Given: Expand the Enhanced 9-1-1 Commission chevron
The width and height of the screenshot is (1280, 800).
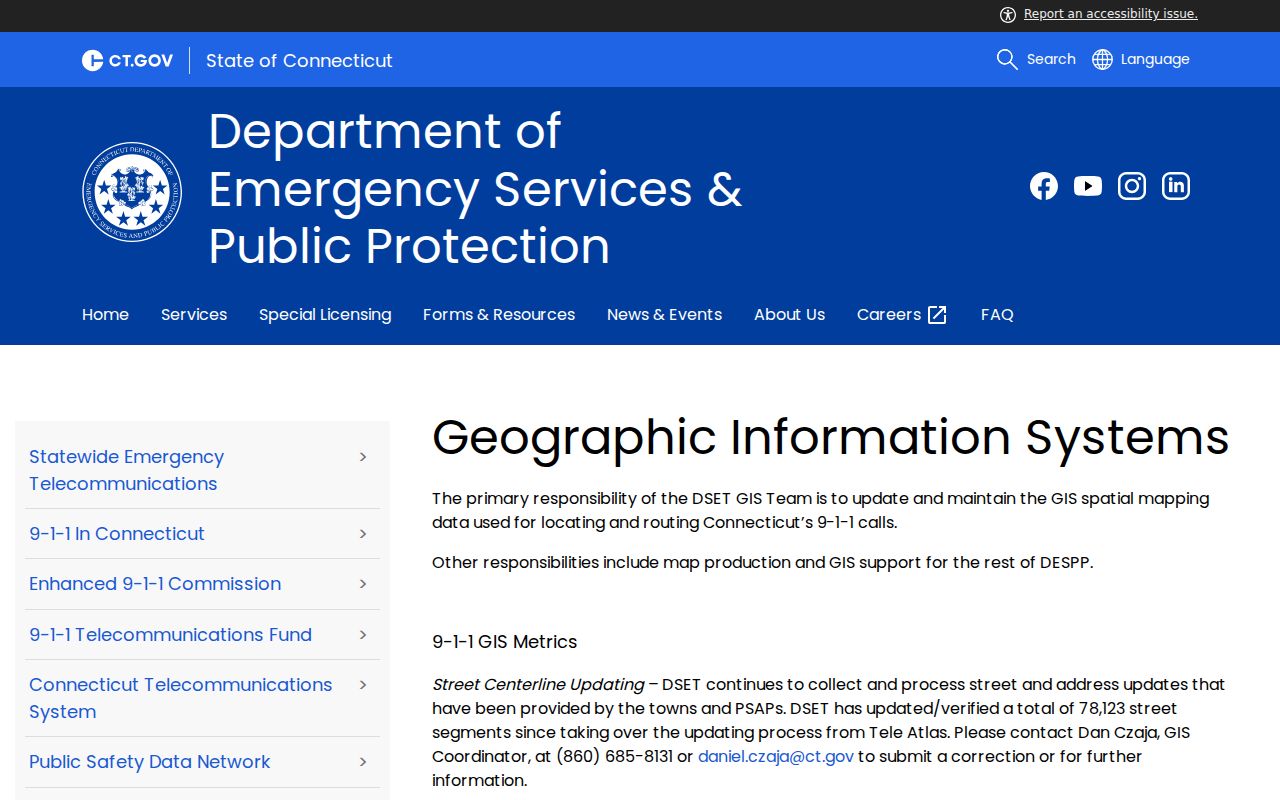Looking at the screenshot, I should coord(363,584).
